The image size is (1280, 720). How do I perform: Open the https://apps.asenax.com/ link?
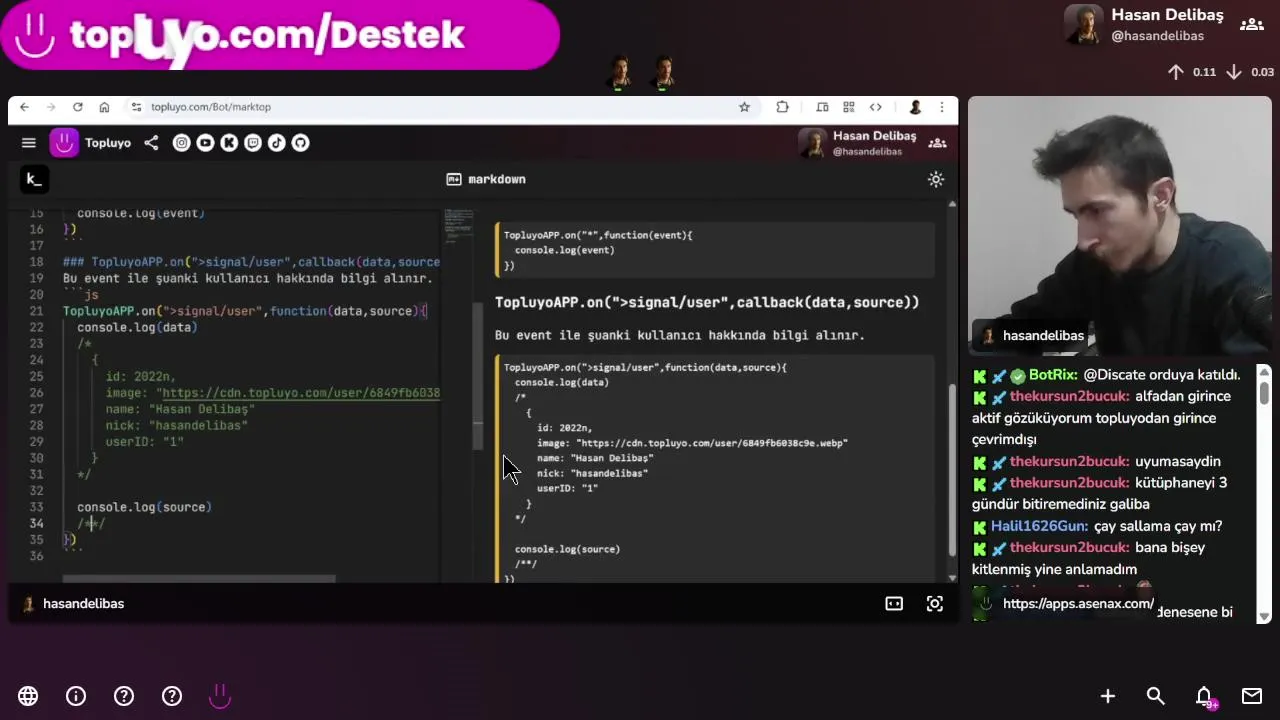coord(1078,604)
